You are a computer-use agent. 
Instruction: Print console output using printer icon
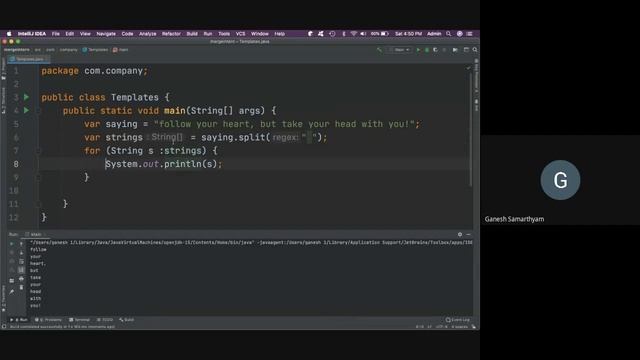click(21, 279)
